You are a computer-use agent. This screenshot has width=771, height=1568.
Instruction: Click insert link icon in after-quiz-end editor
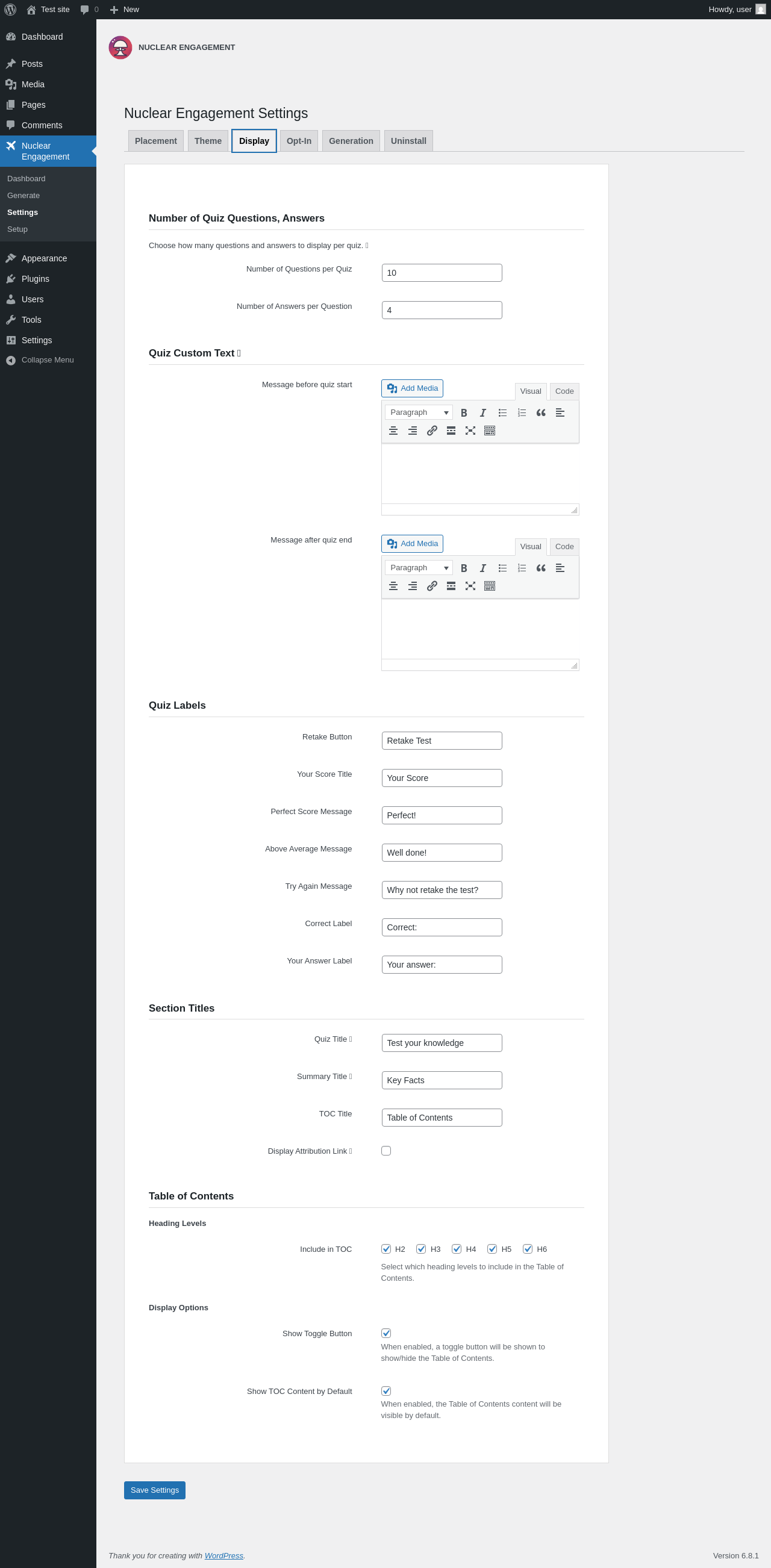pos(432,585)
